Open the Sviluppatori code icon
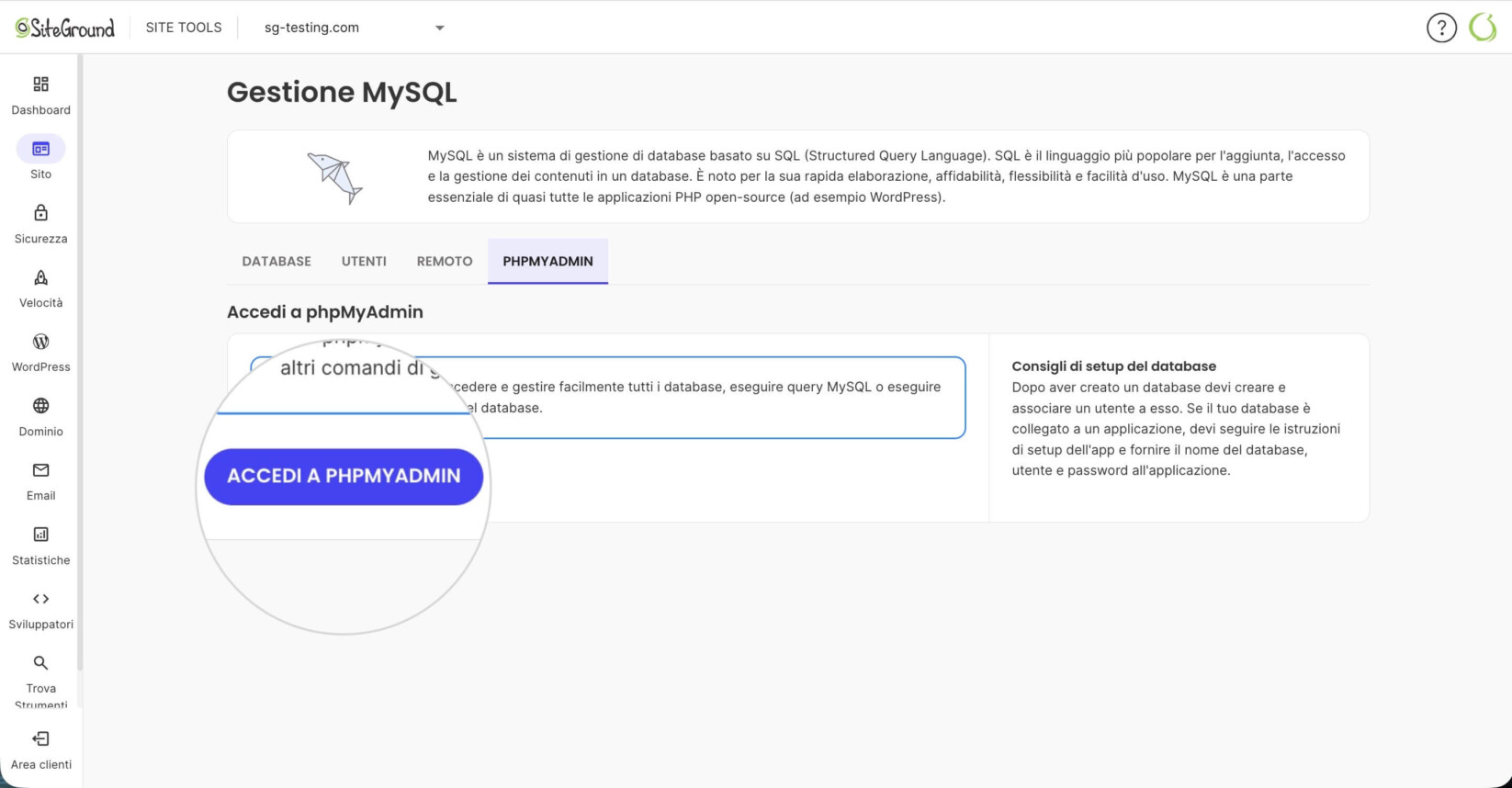1512x788 pixels. coord(40,599)
